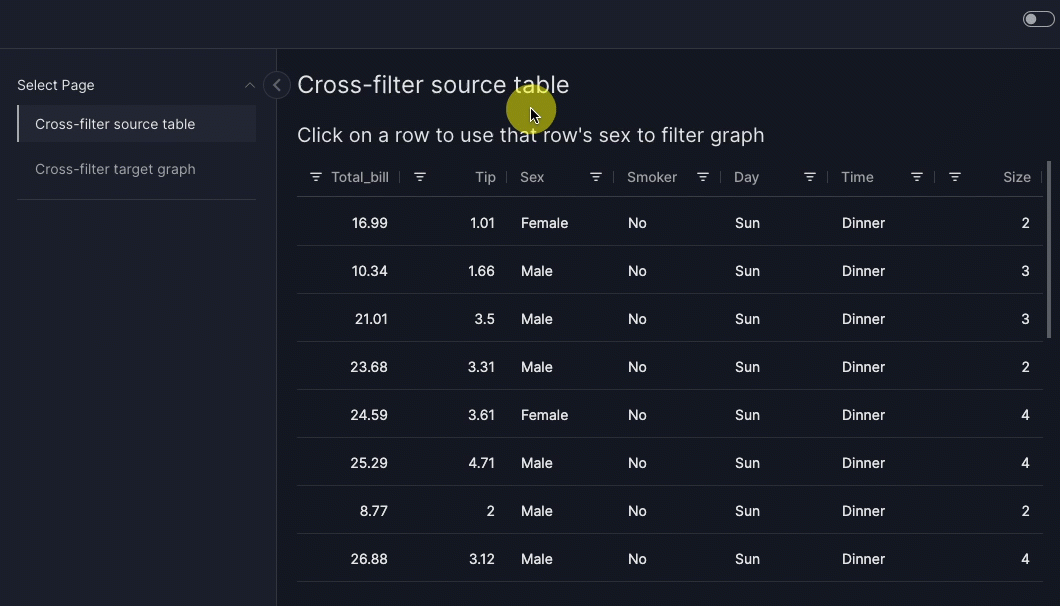Image resolution: width=1060 pixels, height=606 pixels.
Task: Open the Size column filter icon
Action: point(955,177)
